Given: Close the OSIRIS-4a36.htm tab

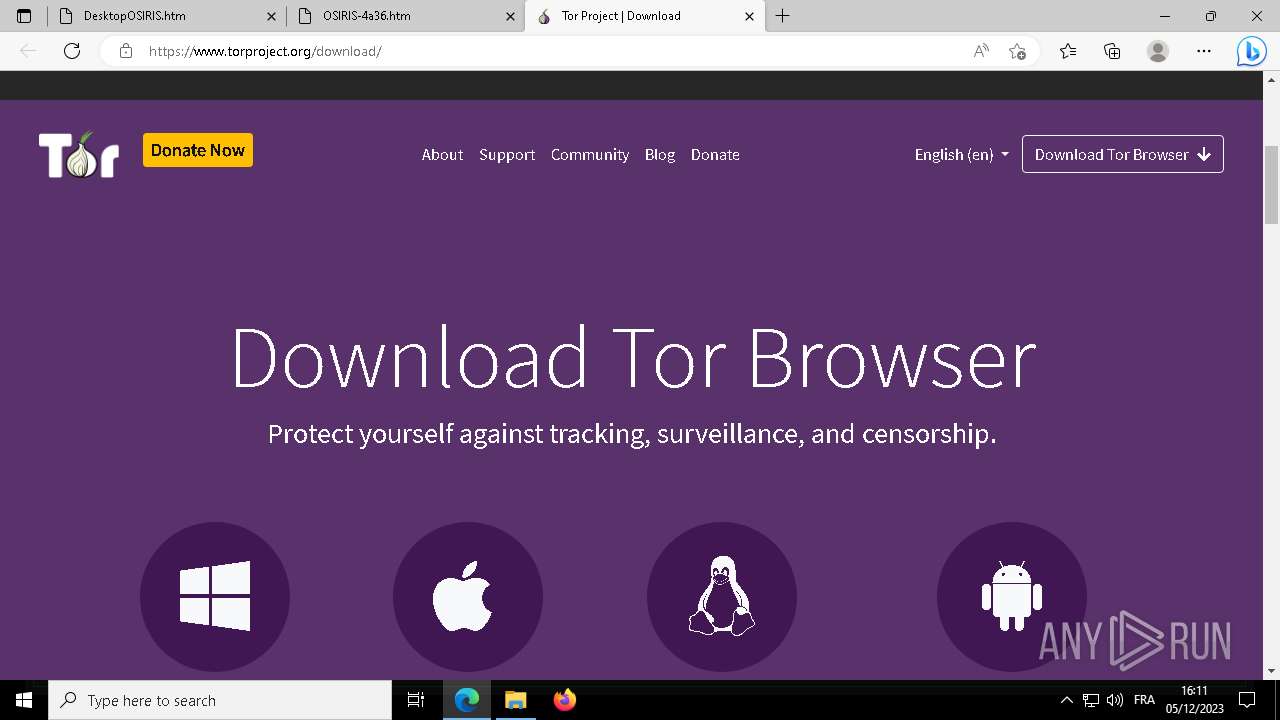Looking at the screenshot, I should tap(510, 16).
